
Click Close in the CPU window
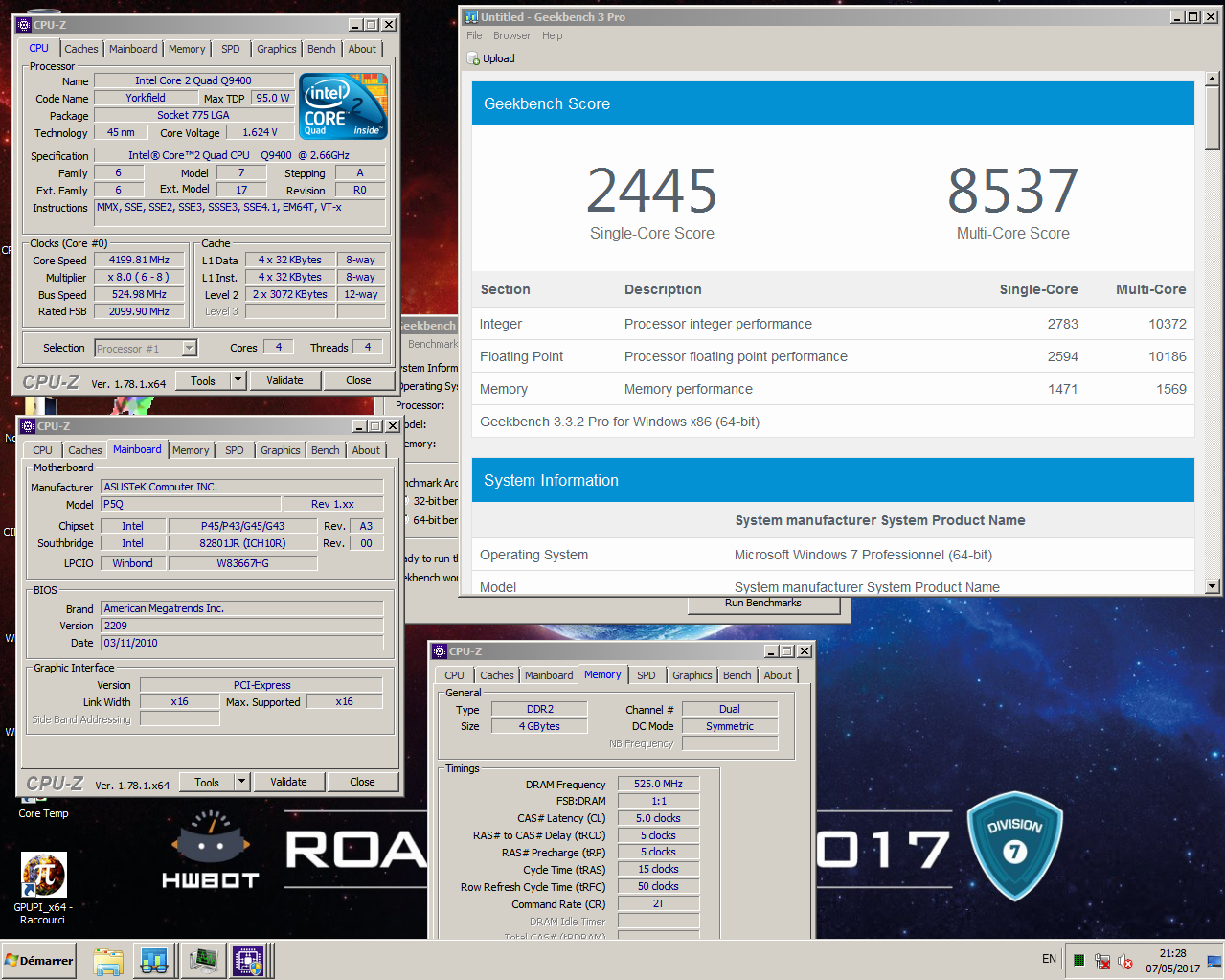coord(358,380)
